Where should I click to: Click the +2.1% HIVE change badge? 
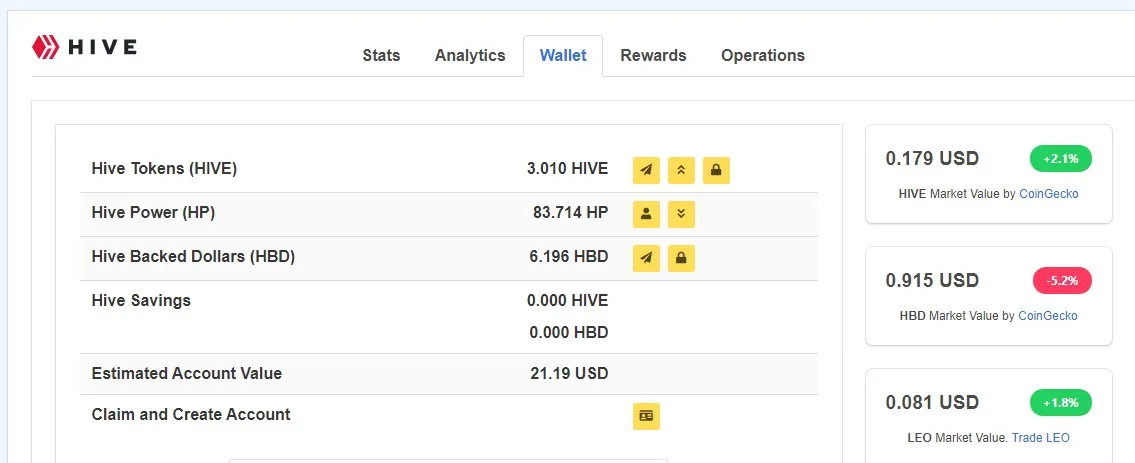(1060, 158)
